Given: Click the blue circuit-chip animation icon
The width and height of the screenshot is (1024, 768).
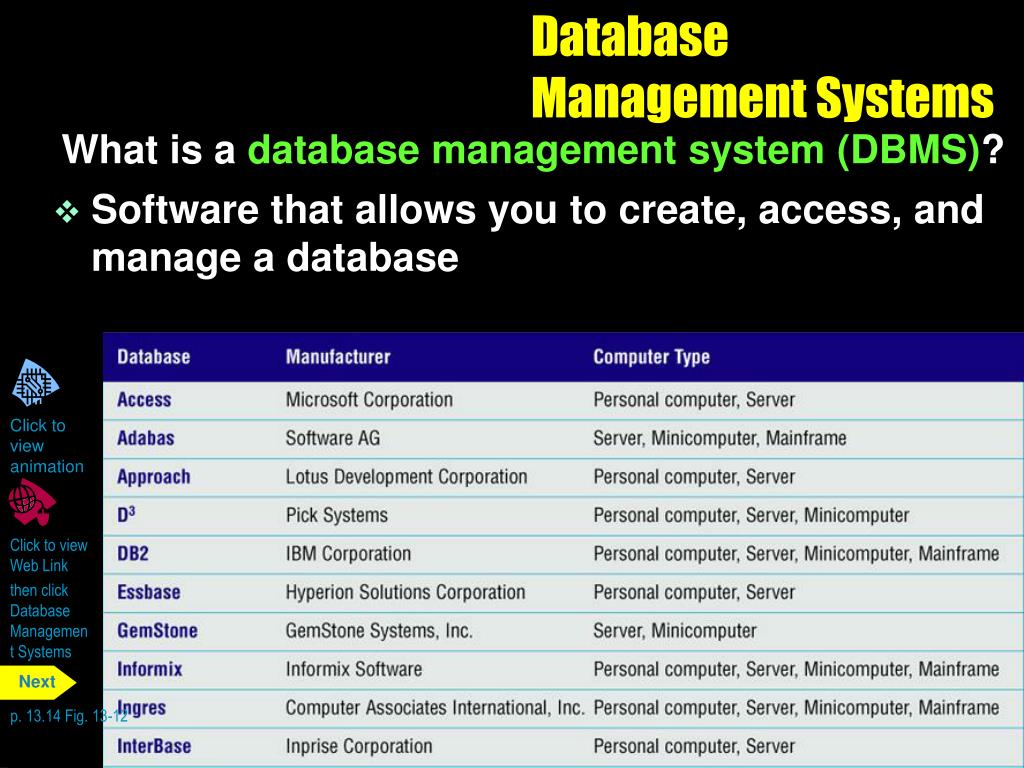Looking at the screenshot, I should (x=35, y=383).
